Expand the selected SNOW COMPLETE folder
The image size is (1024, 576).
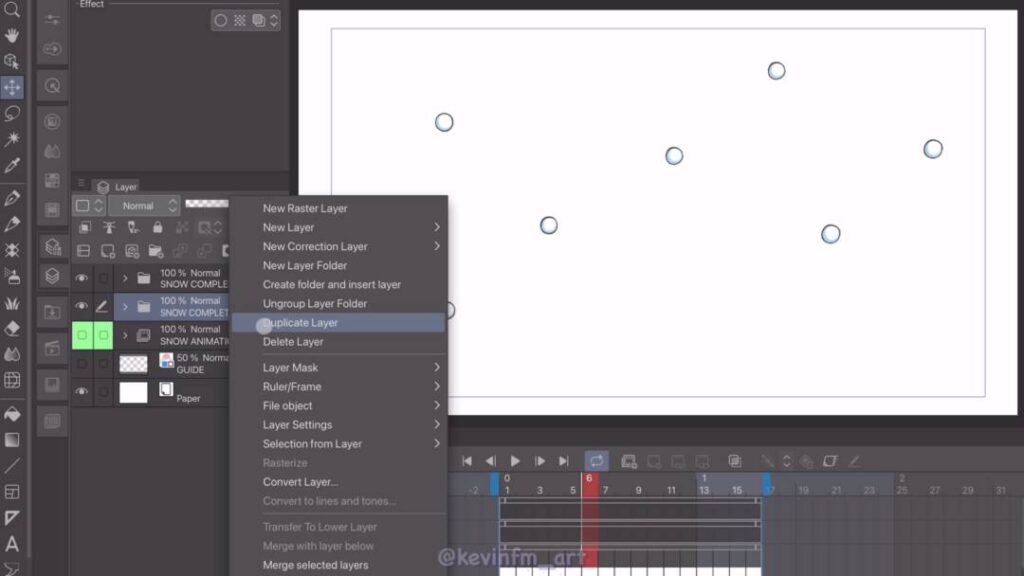[125, 307]
